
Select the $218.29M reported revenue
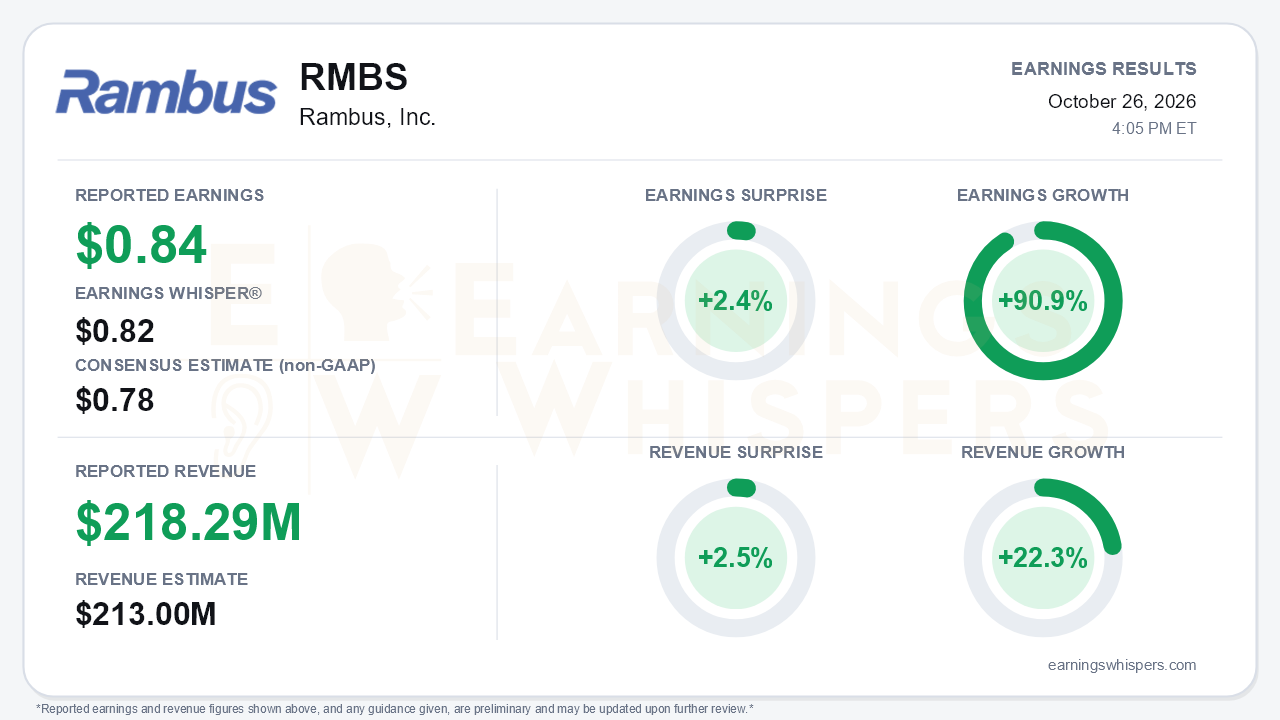pyautogui.click(x=189, y=522)
